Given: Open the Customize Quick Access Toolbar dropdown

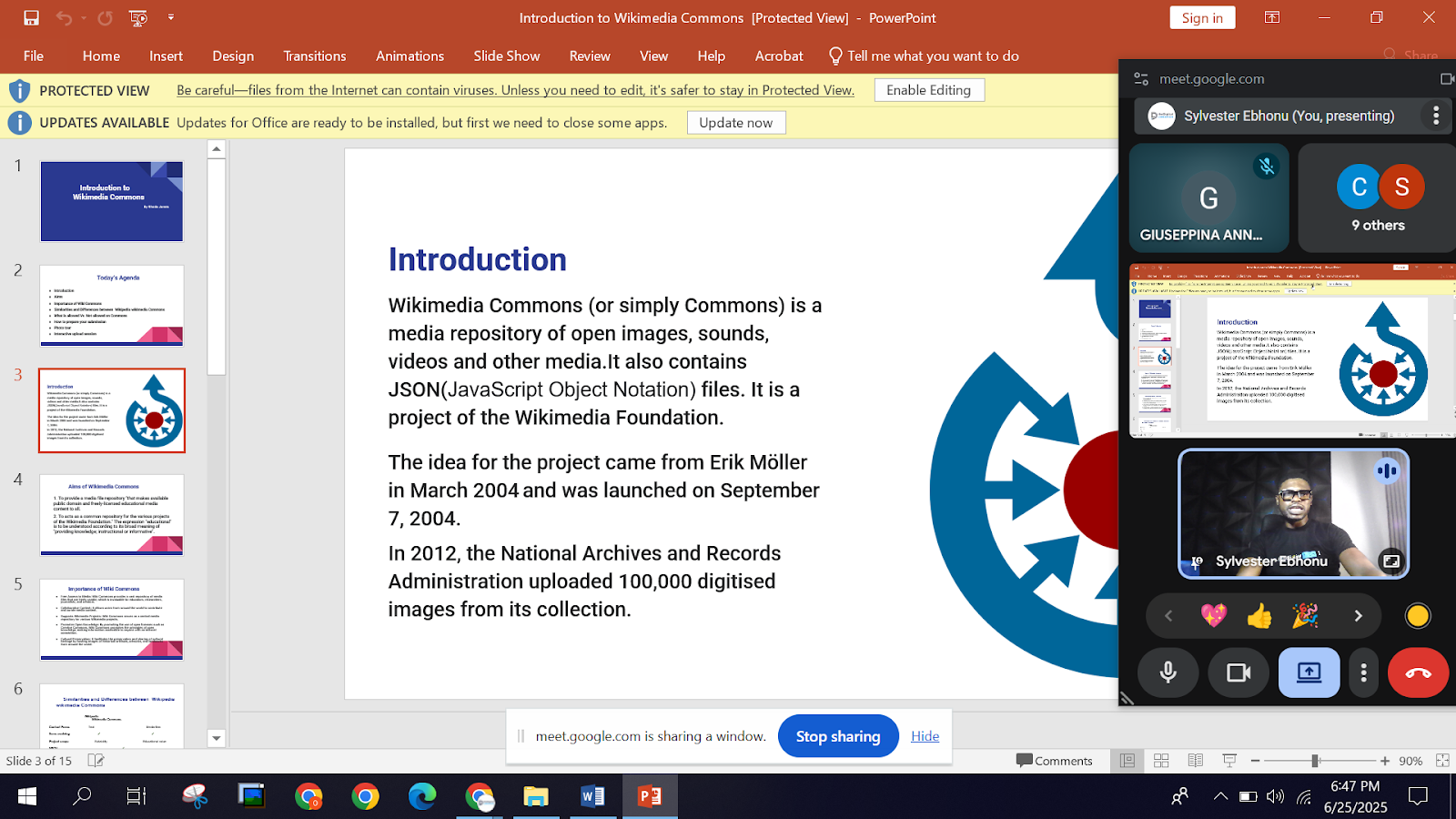Looking at the screenshot, I should (171, 17).
